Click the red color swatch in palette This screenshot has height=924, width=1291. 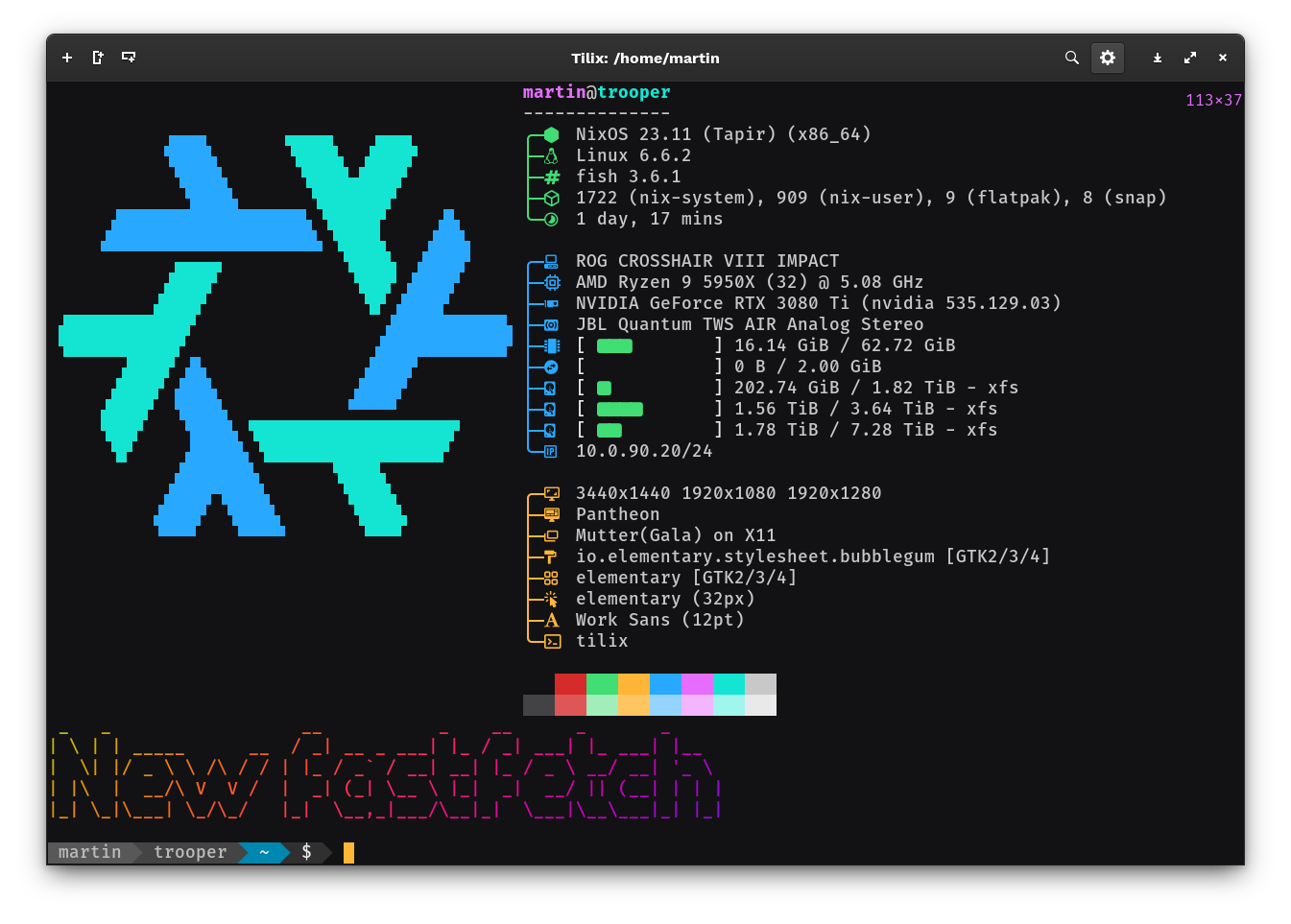click(570, 684)
